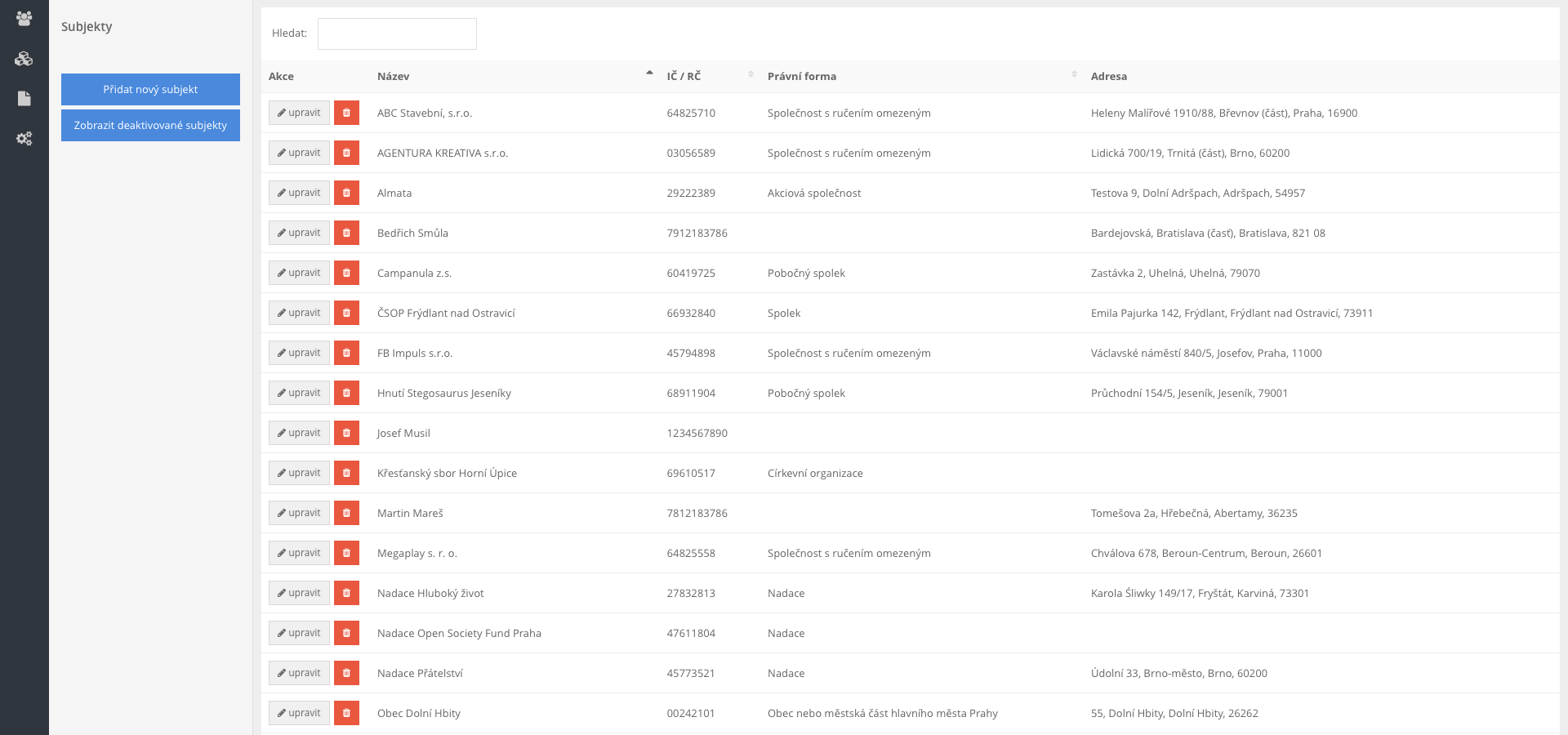Show deactivated subjects with Zobrazit deaktivované subjekty
This screenshot has height=735, width=1568.
[x=150, y=125]
